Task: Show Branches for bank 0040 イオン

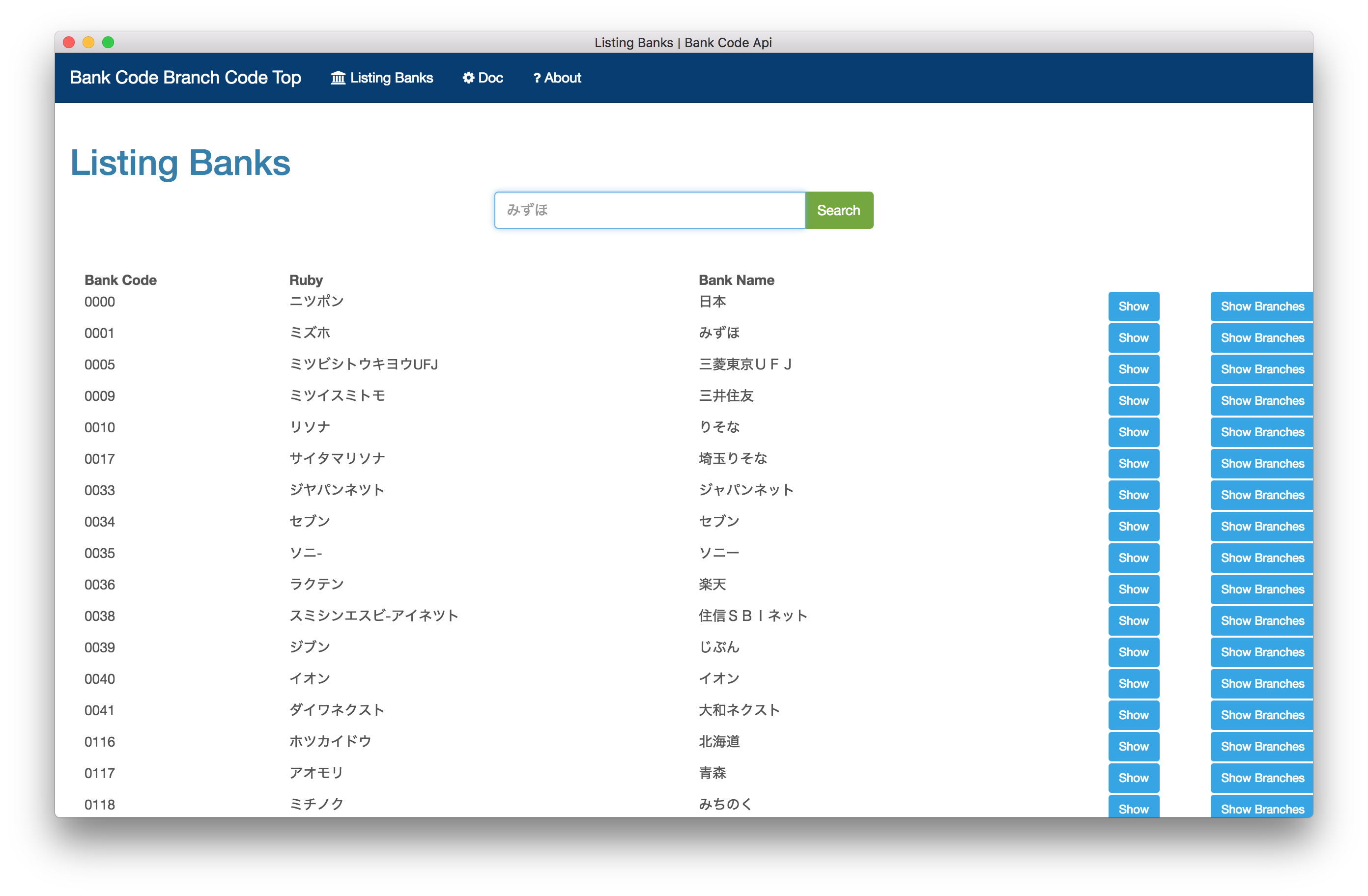Action: pos(1262,683)
